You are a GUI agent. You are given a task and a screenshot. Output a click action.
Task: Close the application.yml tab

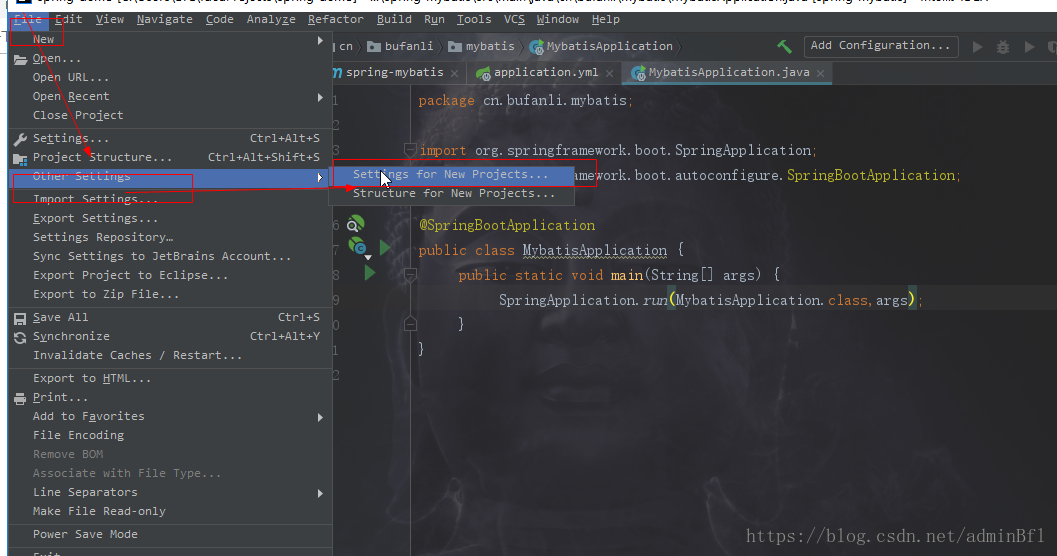pos(609,73)
